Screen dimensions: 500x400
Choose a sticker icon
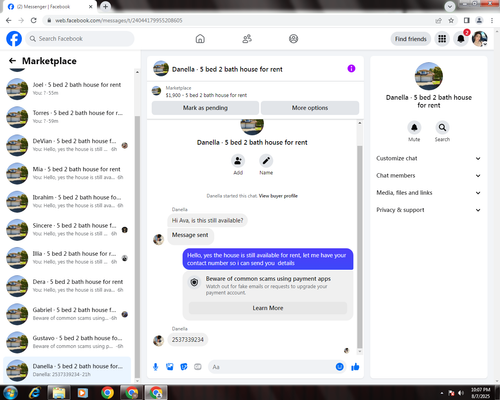tap(184, 367)
